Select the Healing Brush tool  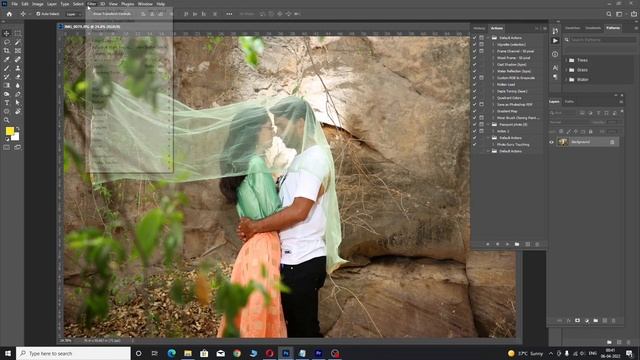coord(18,60)
